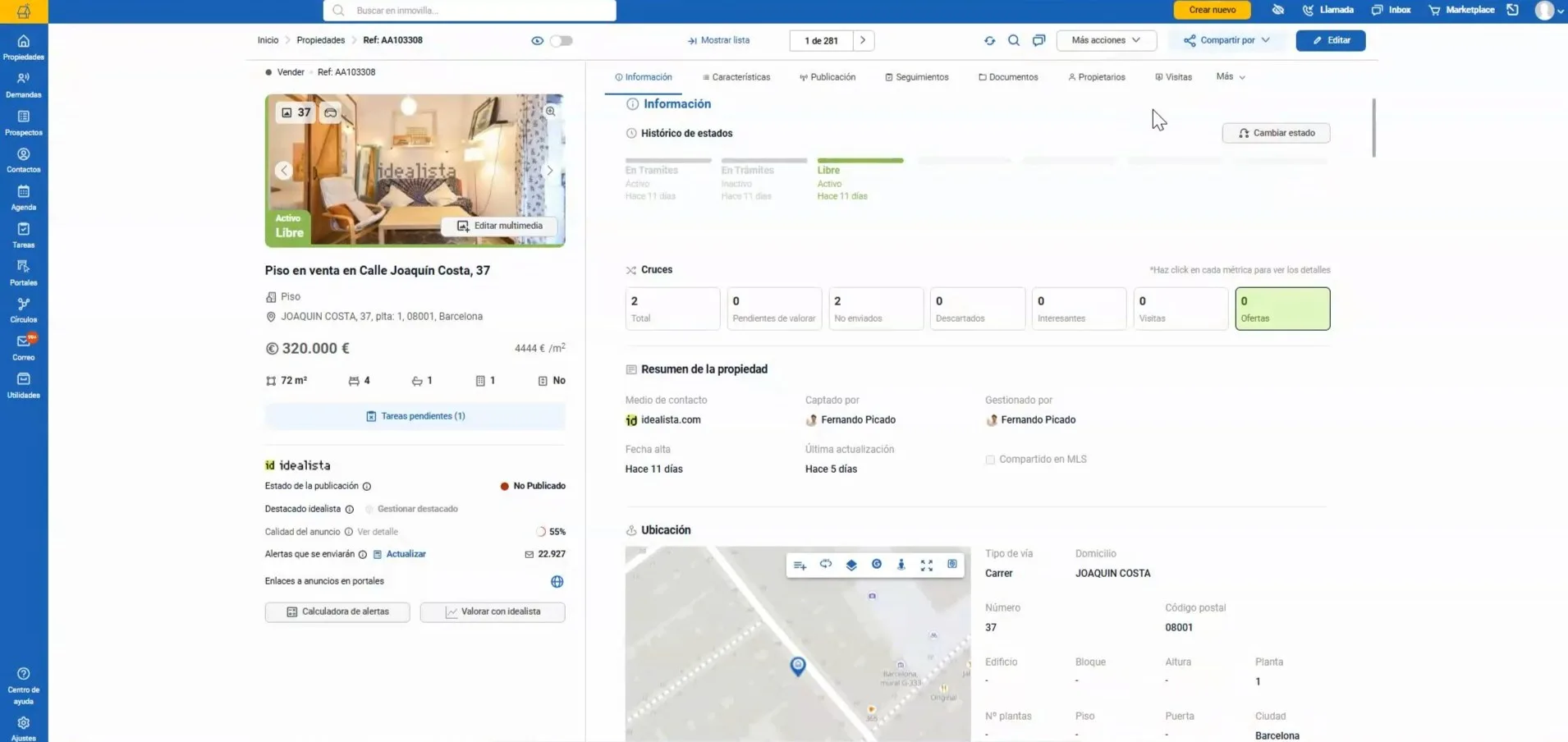Toggle Gestionar destacado radio option
Screen dimensions: 1568x742
[x=369, y=509]
